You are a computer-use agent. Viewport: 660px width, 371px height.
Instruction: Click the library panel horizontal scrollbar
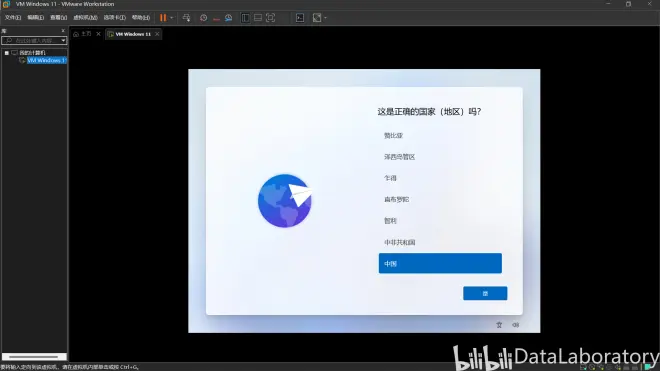pos(34,357)
